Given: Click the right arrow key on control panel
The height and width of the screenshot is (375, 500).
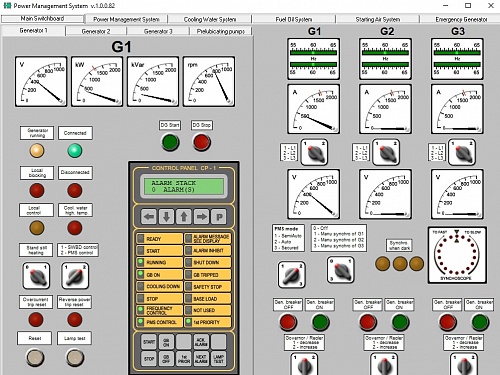Looking at the screenshot, I should [201, 217].
